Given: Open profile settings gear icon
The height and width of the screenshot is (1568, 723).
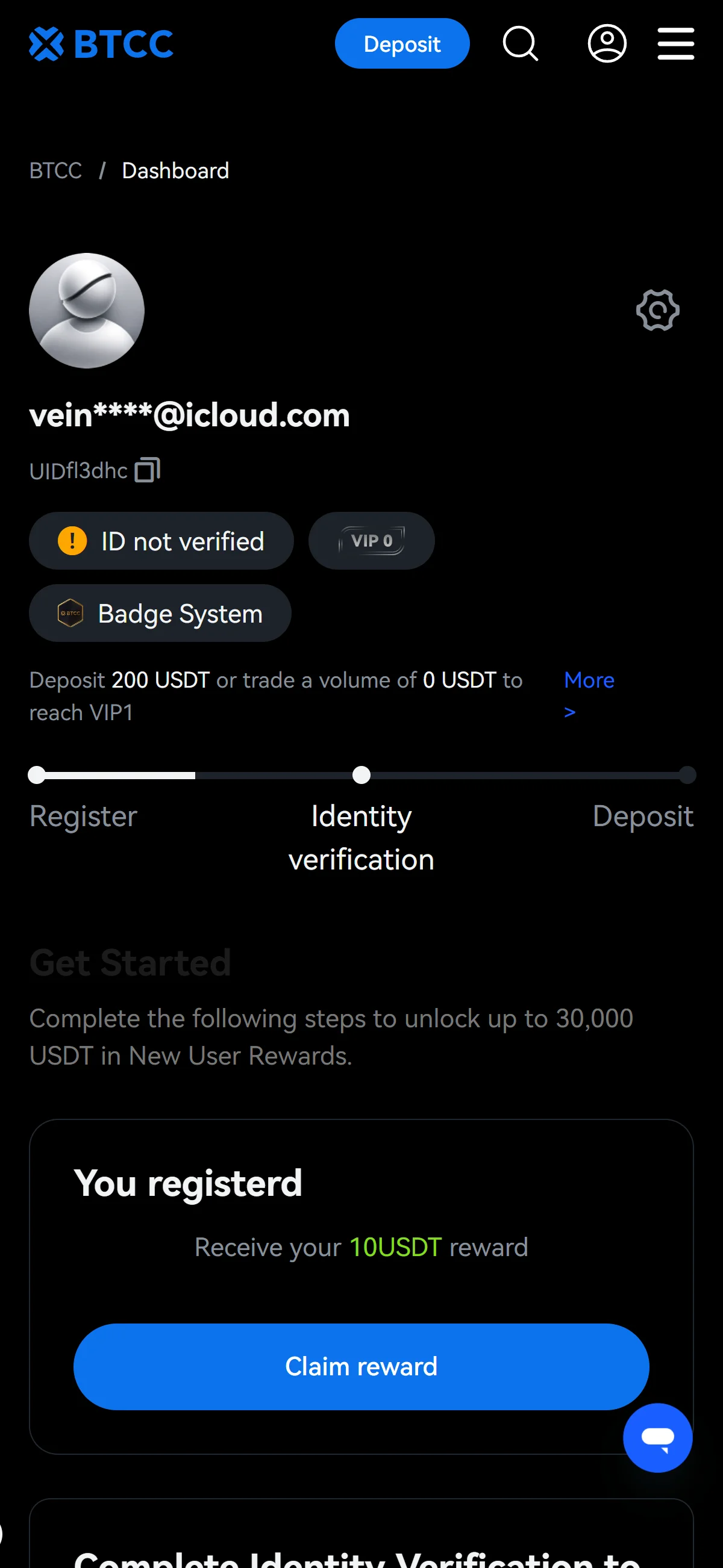Looking at the screenshot, I should (657, 311).
